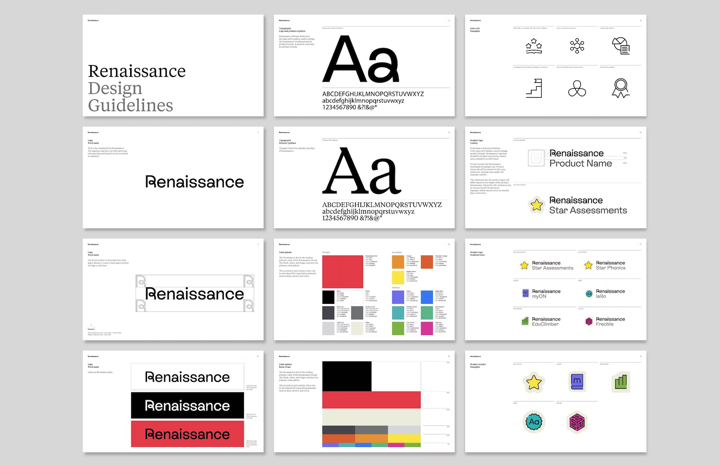Viewport: 720px width, 466px height.
Task: Click the purple myON book symbol
Action: click(577, 381)
